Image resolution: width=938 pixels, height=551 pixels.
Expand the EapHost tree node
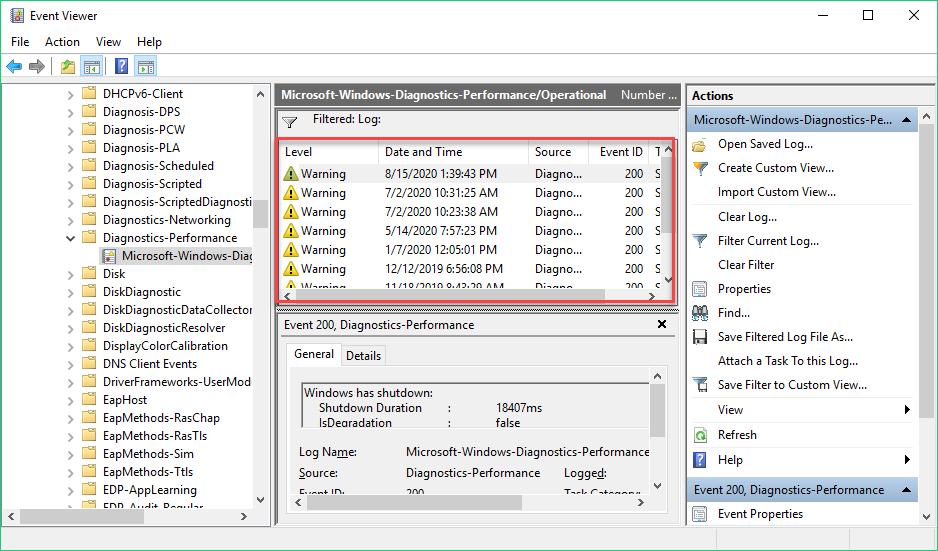[71, 400]
